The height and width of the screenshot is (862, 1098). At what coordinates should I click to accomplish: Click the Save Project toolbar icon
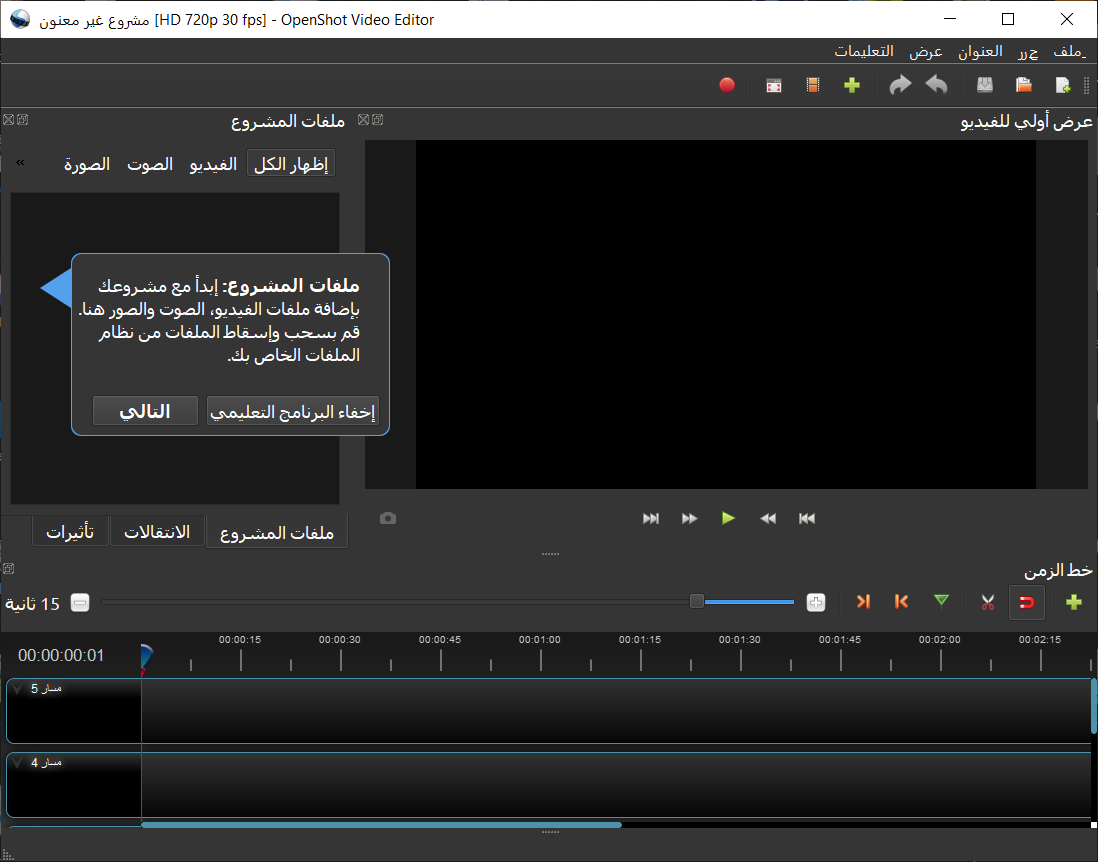(985, 85)
